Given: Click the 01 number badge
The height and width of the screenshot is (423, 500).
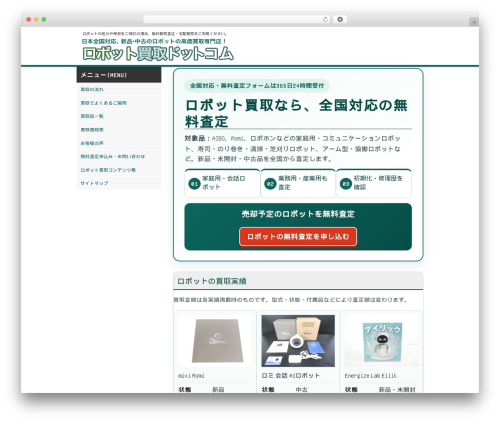Looking at the screenshot, I should 194,184.
